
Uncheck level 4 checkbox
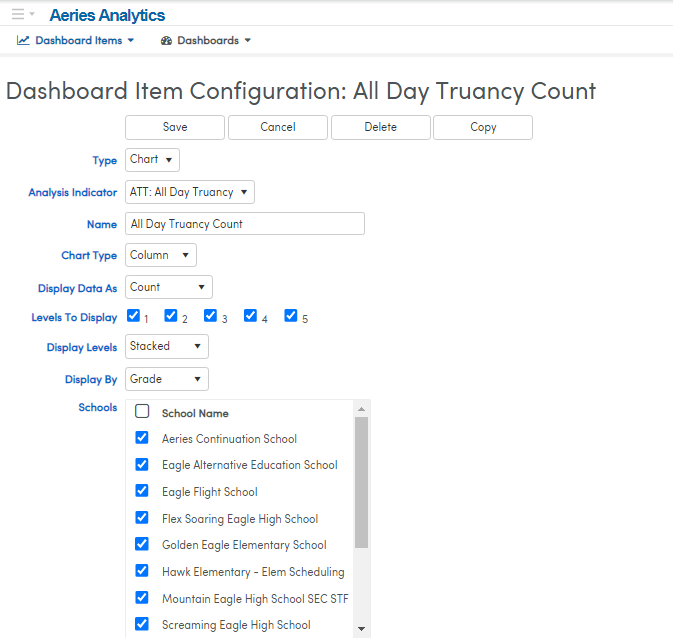[x=250, y=316]
